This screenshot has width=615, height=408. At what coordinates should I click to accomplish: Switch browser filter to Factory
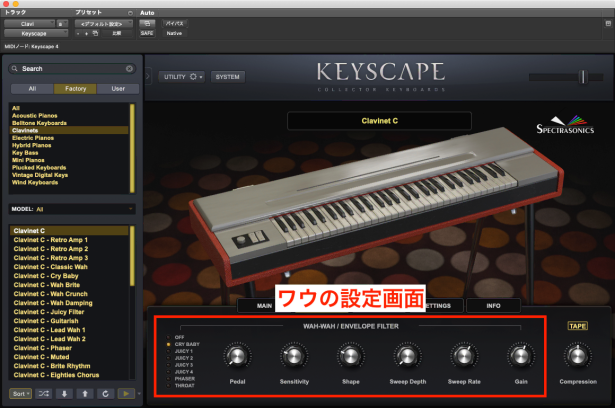[x=75, y=89]
